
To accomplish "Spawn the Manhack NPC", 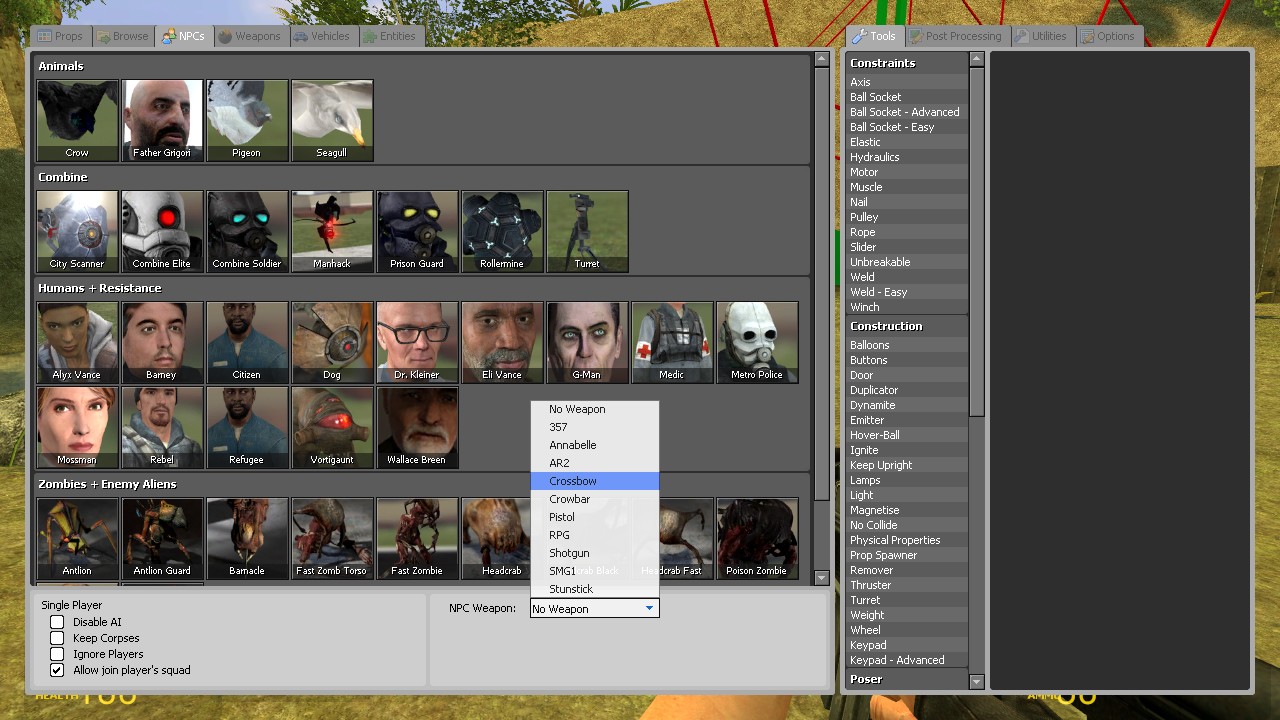I will [x=332, y=231].
